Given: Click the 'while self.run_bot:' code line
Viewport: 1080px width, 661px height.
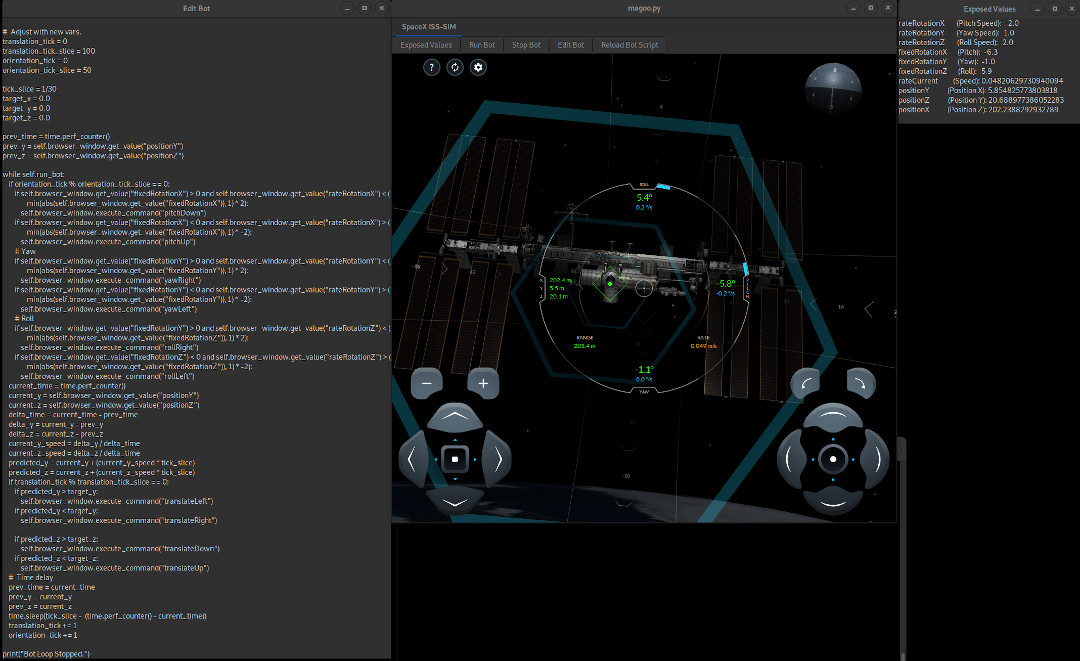Looking at the screenshot, I should [33, 174].
